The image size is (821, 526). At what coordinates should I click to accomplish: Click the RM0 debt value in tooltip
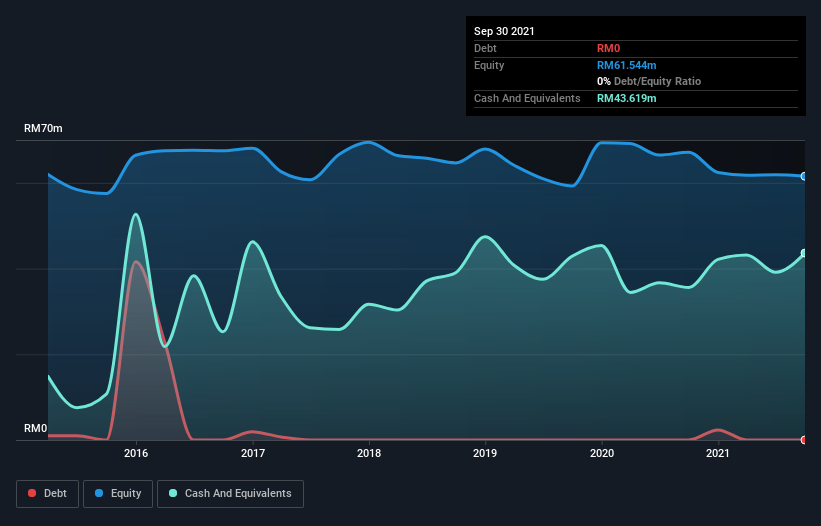coord(608,48)
